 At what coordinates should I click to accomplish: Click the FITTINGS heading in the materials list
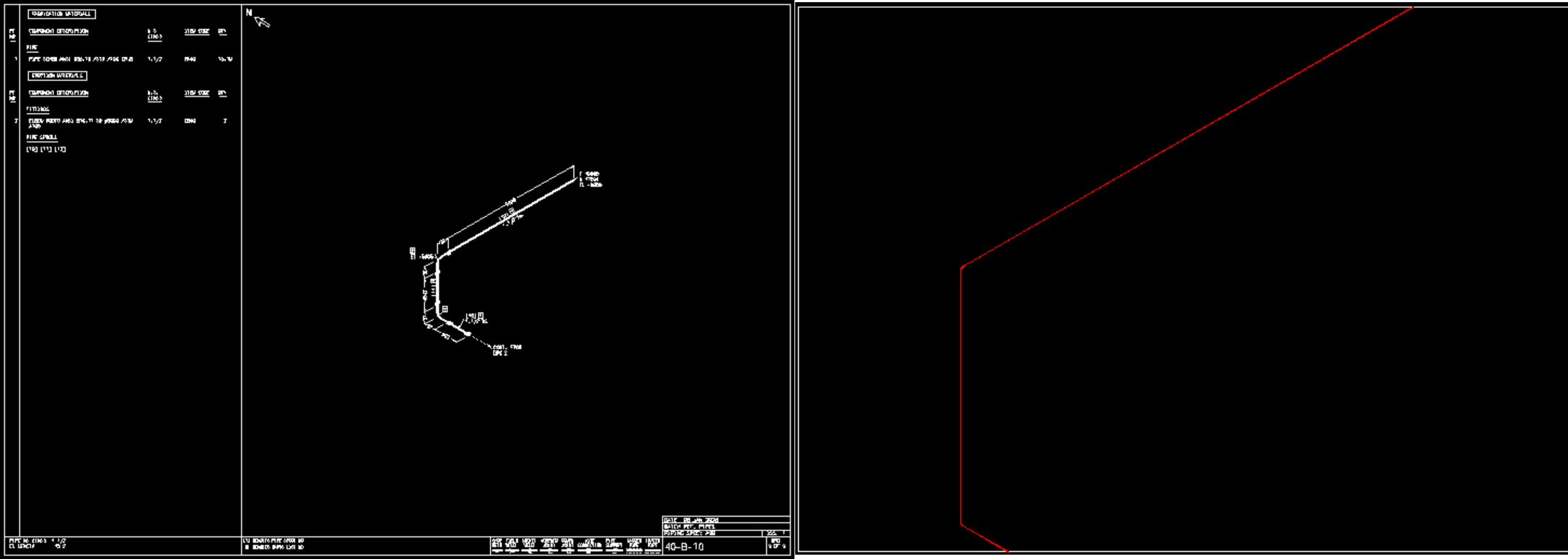(x=38, y=109)
